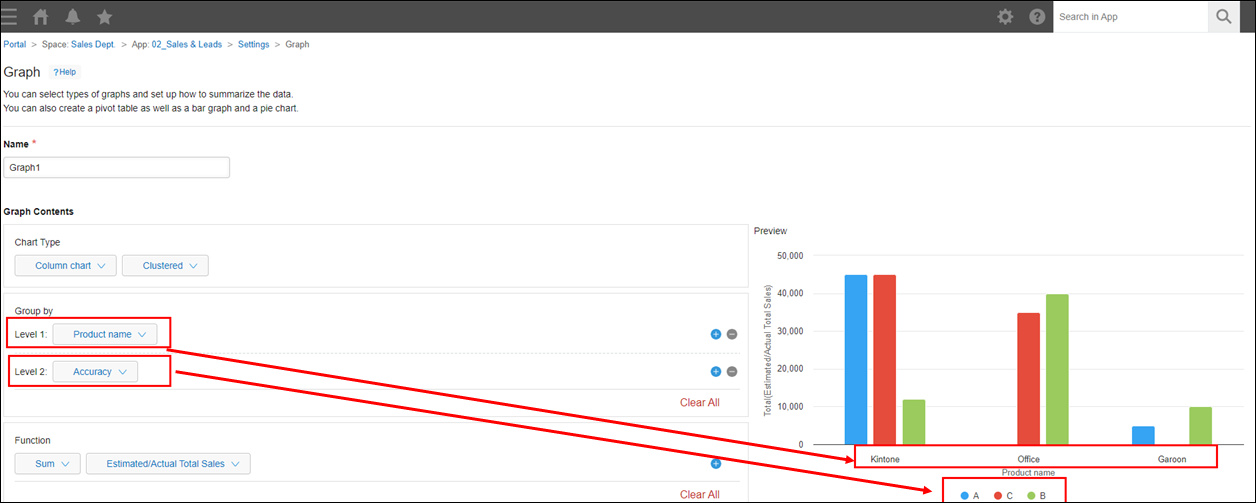Navigate to the Settings breadcrumb link
The image size is (1256, 503).
253,45
